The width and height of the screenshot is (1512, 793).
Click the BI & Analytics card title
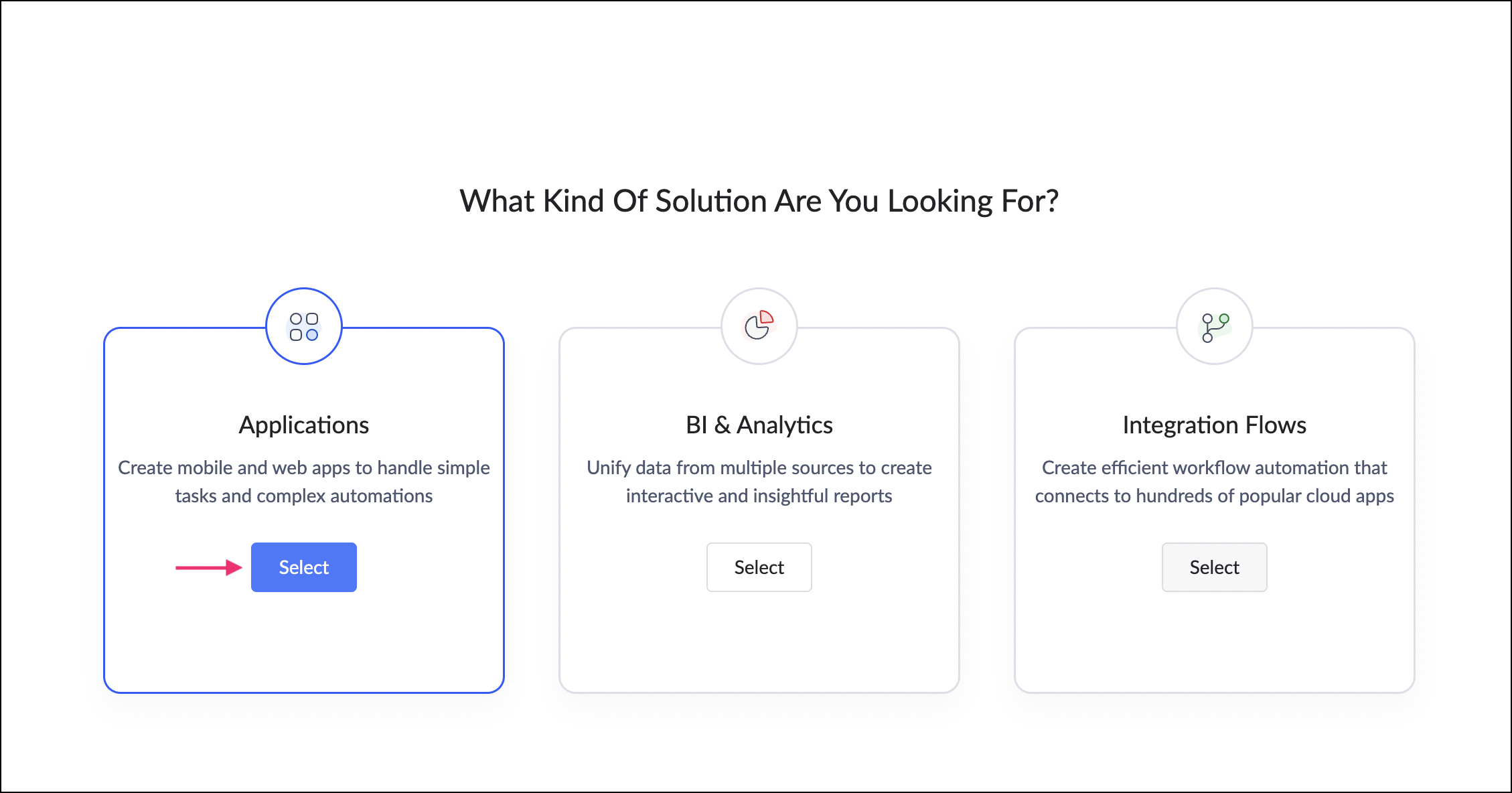(x=759, y=425)
